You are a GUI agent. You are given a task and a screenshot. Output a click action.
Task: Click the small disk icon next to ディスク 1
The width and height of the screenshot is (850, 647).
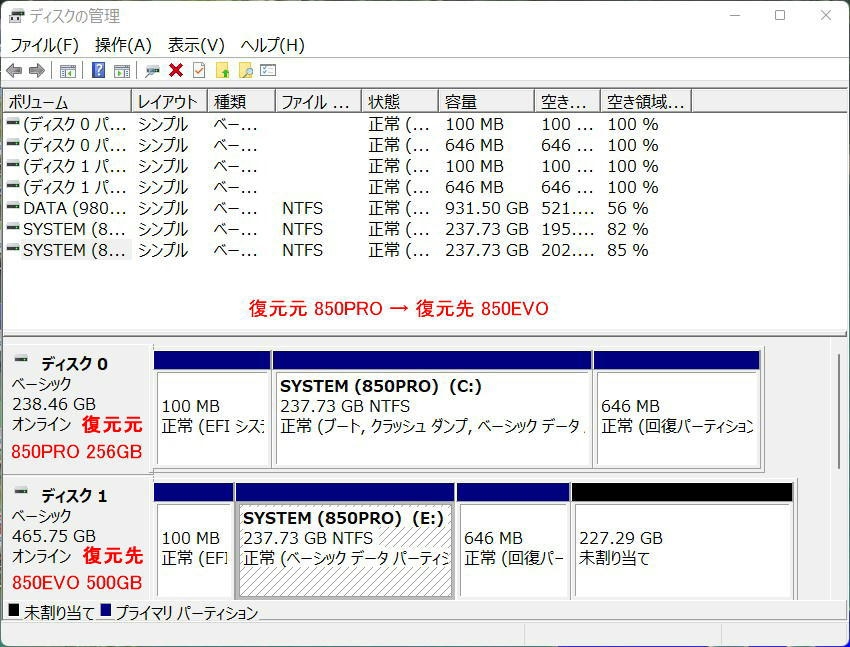pos(21,491)
